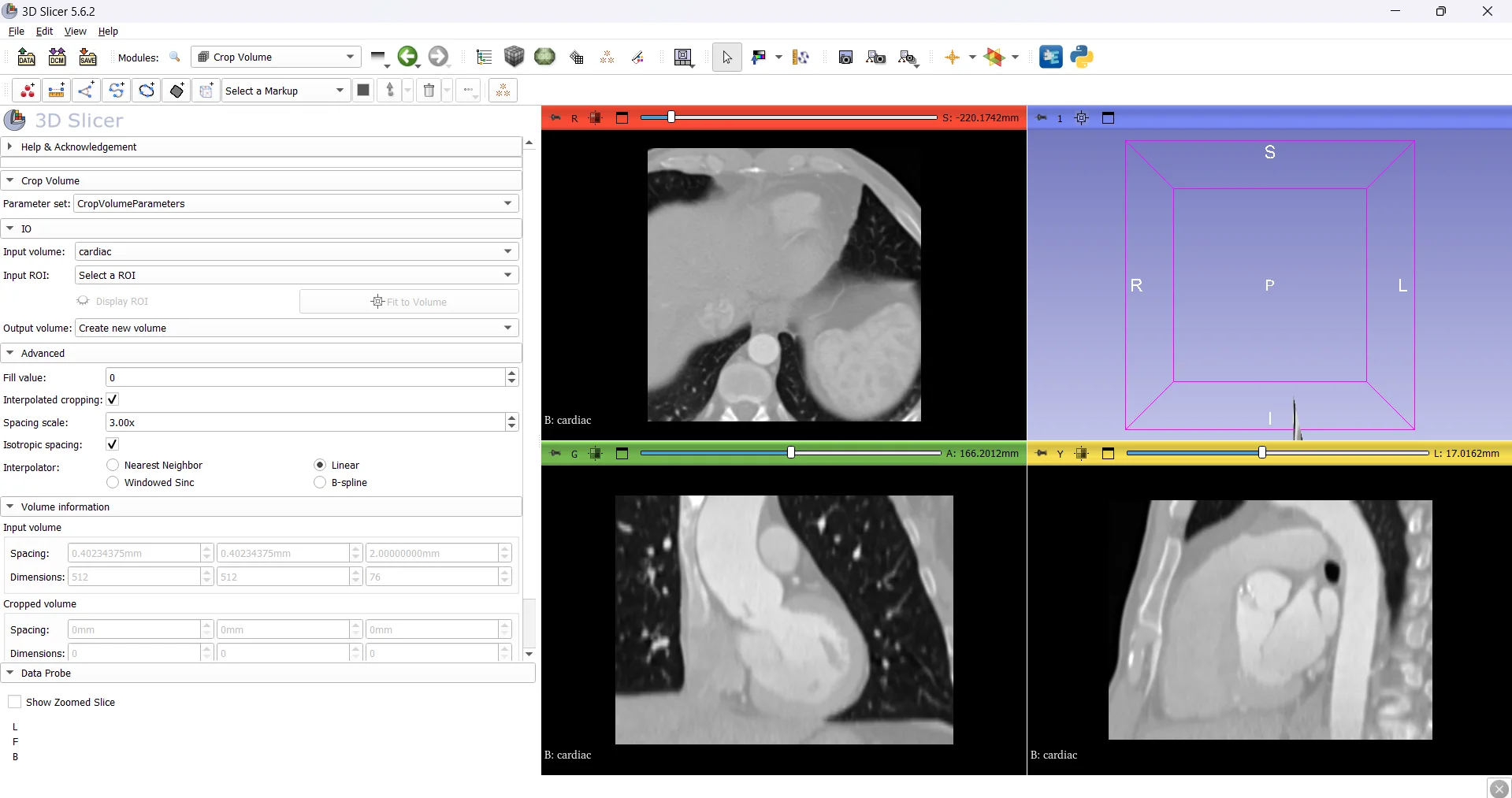Enable Show Zoomed Slice checkbox
1512x798 pixels.
(14, 702)
